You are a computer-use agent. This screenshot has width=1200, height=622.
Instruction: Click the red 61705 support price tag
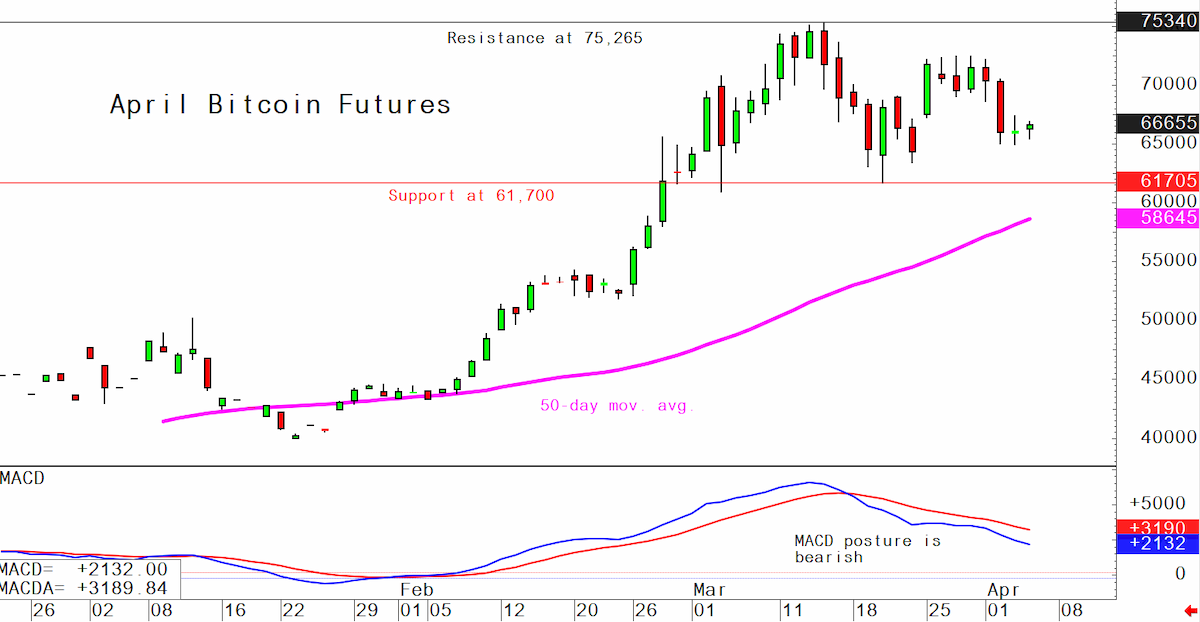[x=1157, y=181]
